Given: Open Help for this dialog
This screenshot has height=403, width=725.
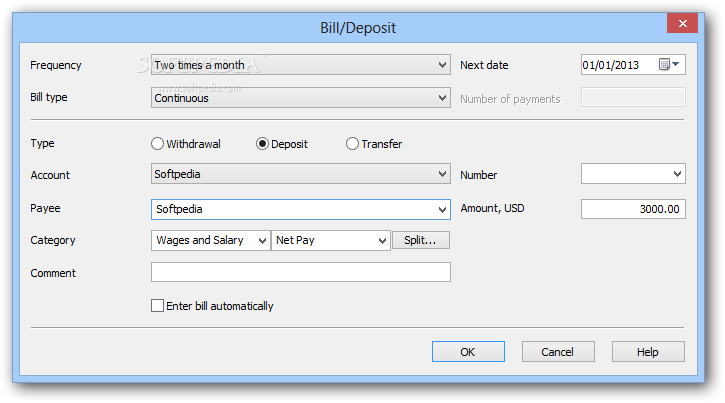Looking at the screenshot, I should tap(648, 352).
